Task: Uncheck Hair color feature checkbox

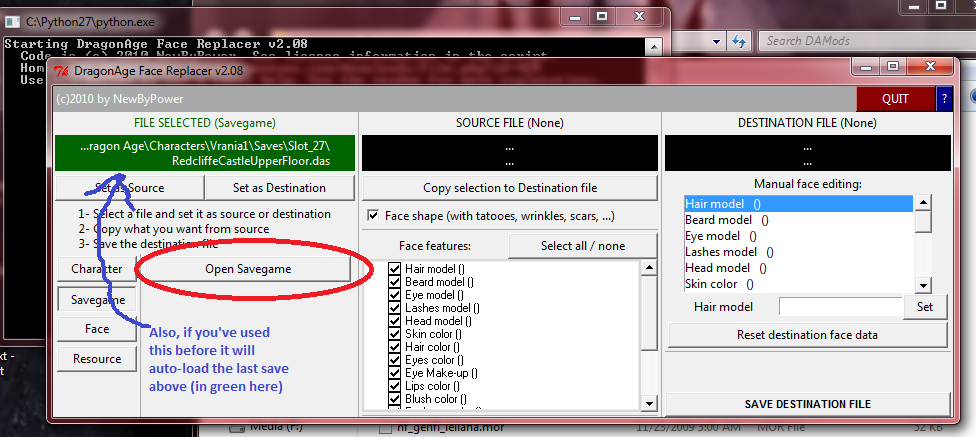Action: (x=394, y=347)
